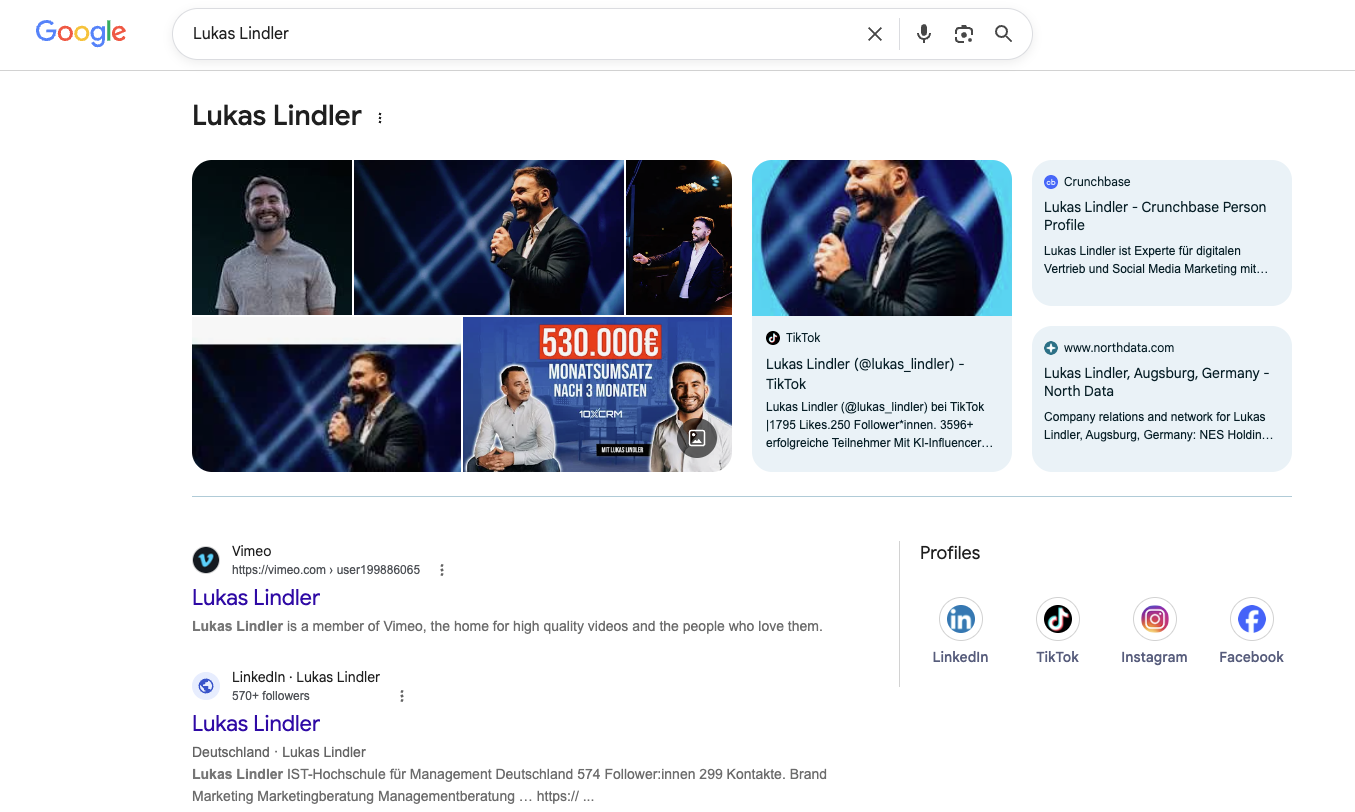Click the IST-Hochschule für Management snippet
The height and width of the screenshot is (812, 1355).
pos(509,785)
